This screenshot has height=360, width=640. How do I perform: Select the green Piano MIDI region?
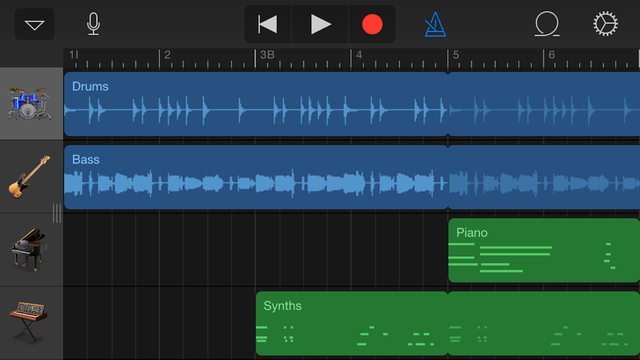point(544,250)
